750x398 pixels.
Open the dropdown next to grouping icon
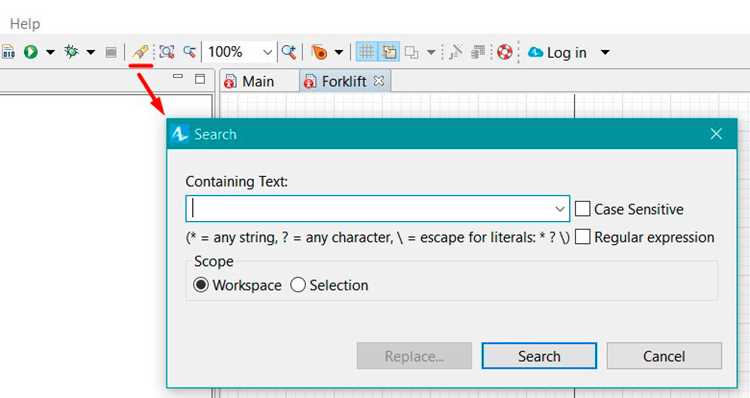[430, 52]
